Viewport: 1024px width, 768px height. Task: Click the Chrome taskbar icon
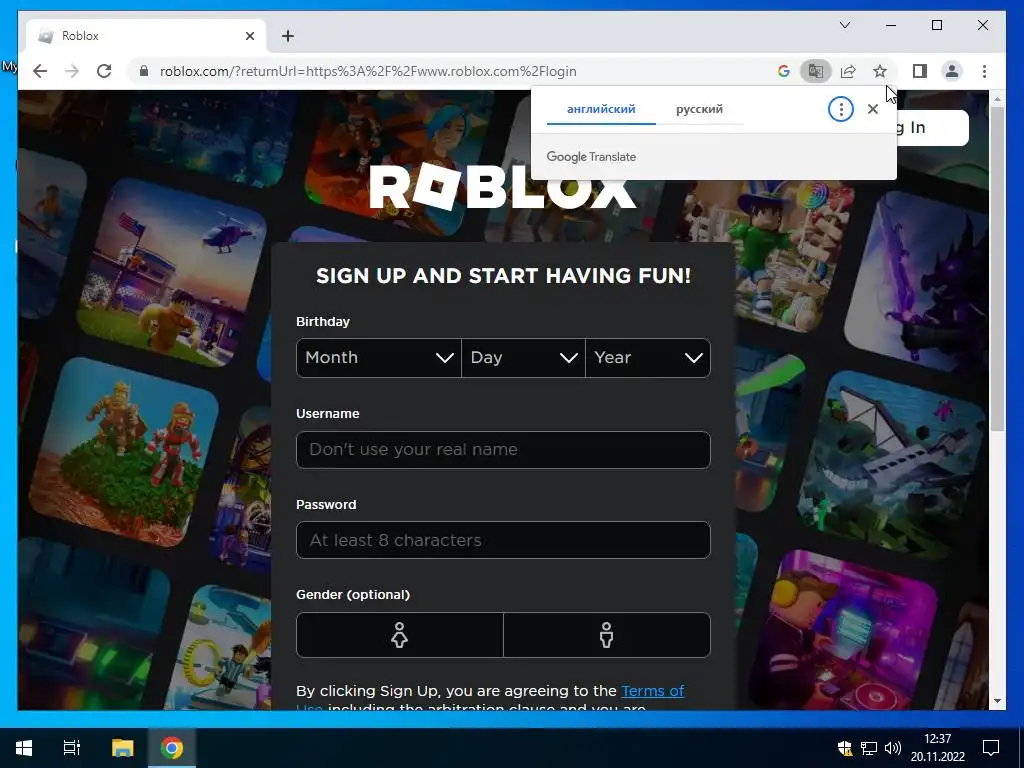coord(172,748)
